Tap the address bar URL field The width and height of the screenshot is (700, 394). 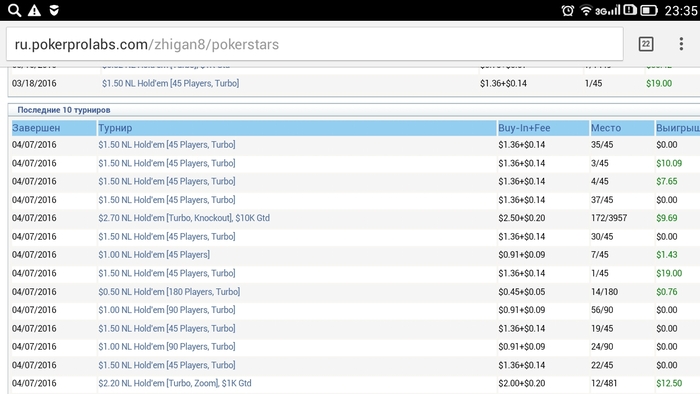(315, 44)
